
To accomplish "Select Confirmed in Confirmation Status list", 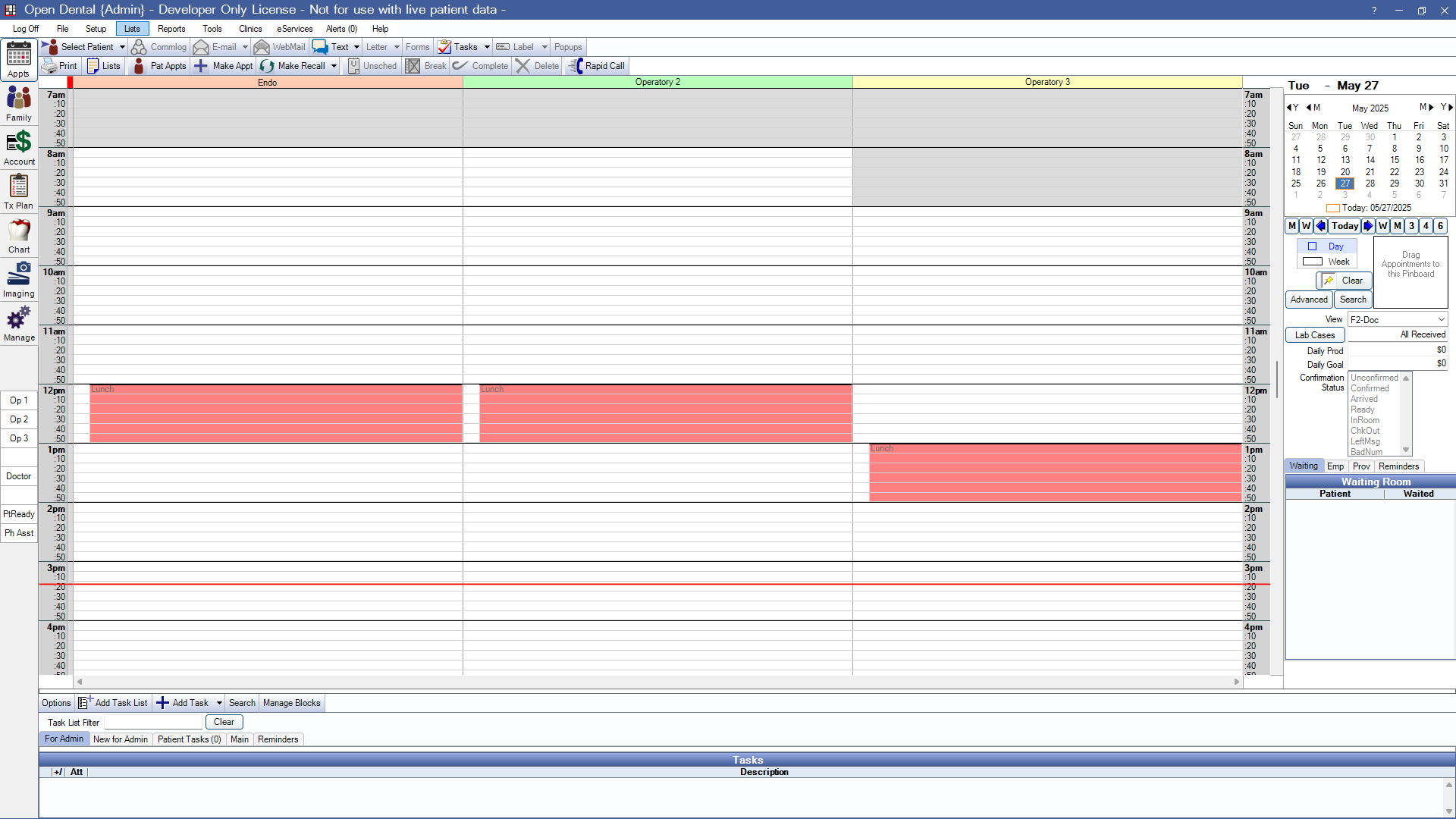I will click(1370, 388).
